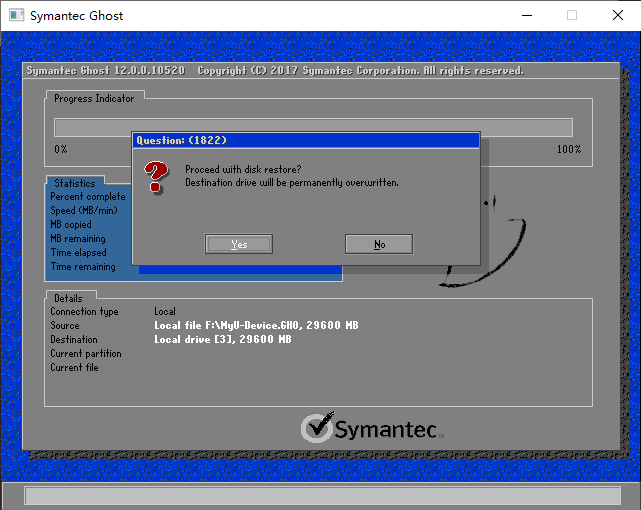
Task: Click the source file F:\MyU-Device.GHO text
Action: 254,325
